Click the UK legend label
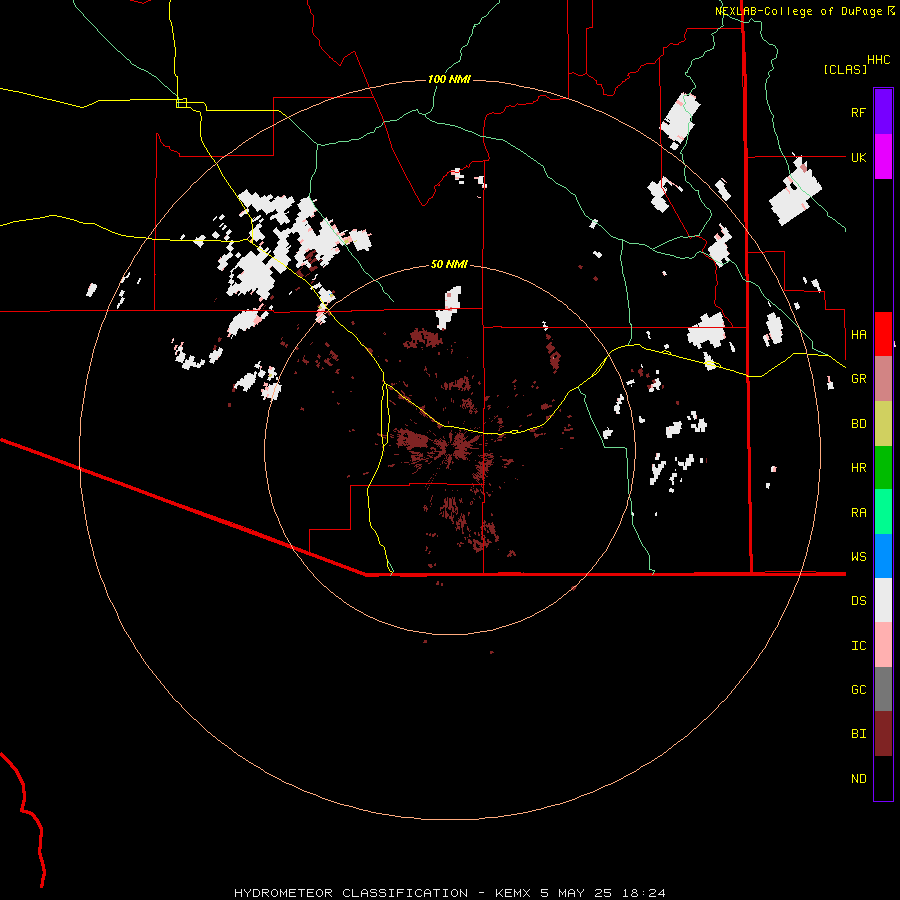The width and height of the screenshot is (900, 900). click(858, 157)
